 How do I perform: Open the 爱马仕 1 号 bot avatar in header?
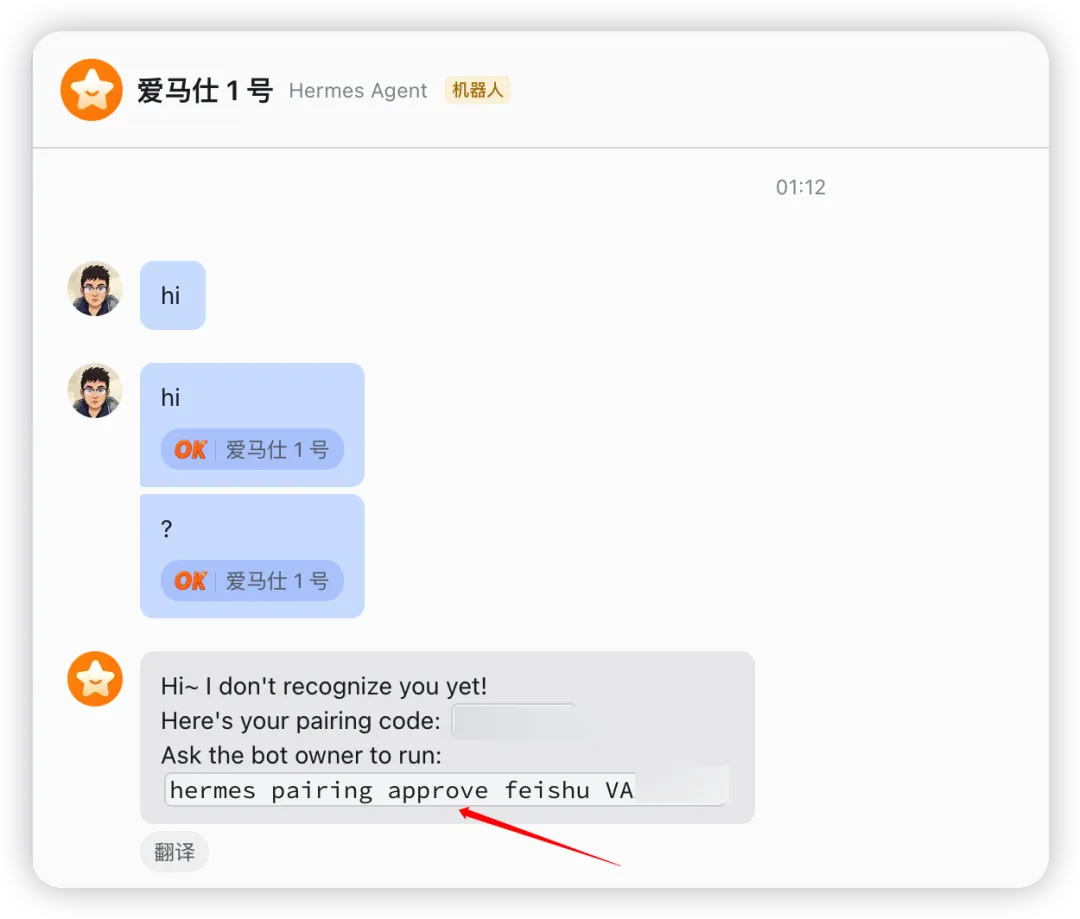point(92,90)
